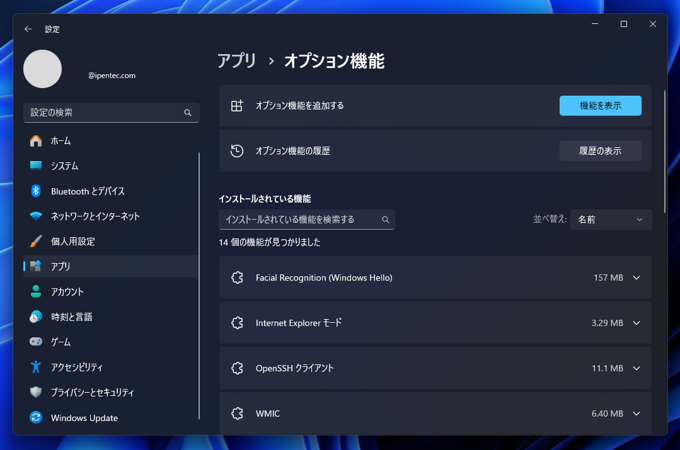Screen dimensions: 680x450
Task: Open ネットワークとインターネット in the sidebar
Action: tap(111, 216)
